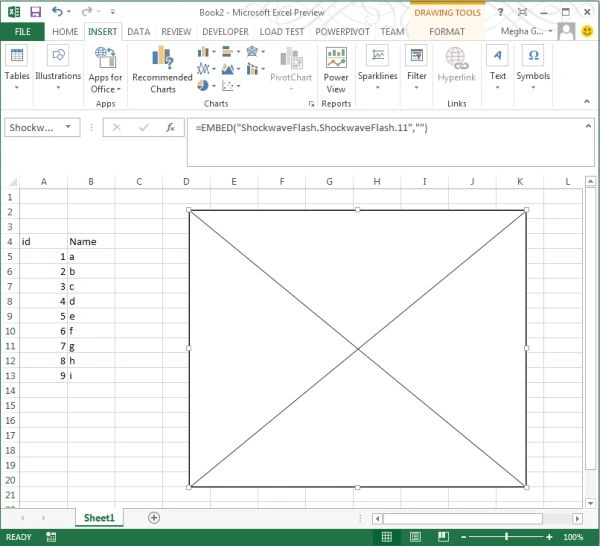Insert a bar chart
Viewport: 600px width, 546px height.
231,52
